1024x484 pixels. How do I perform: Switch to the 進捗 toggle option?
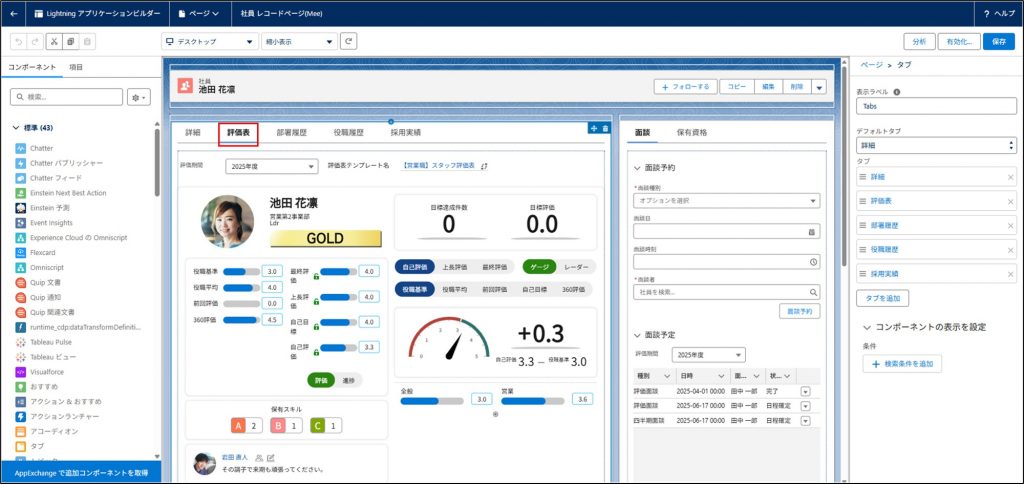click(348, 381)
